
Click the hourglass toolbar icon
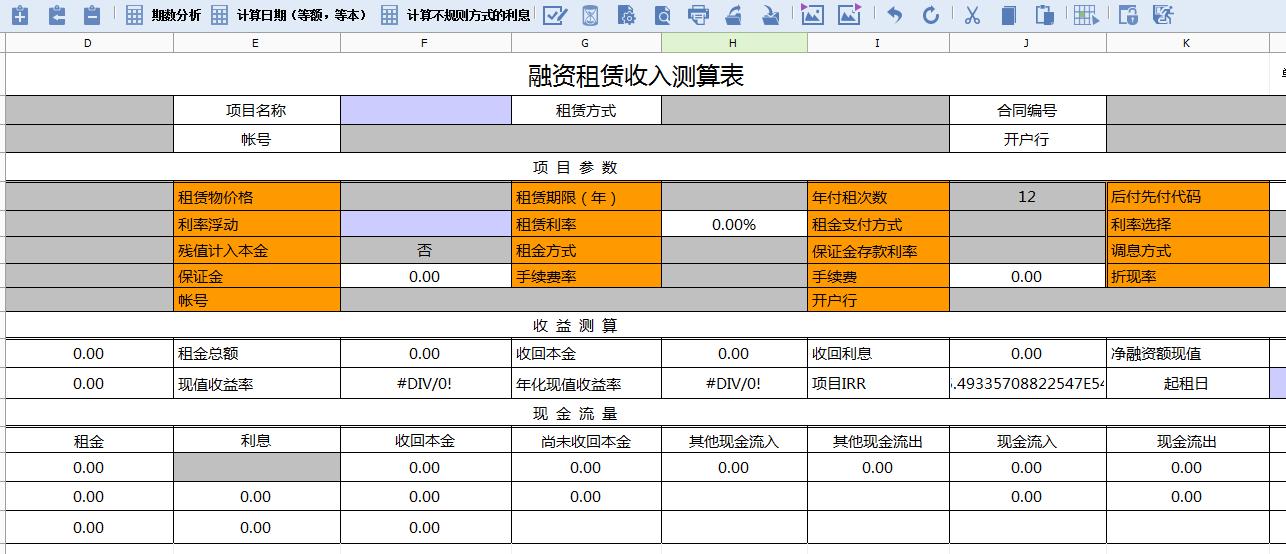point(590,15)
